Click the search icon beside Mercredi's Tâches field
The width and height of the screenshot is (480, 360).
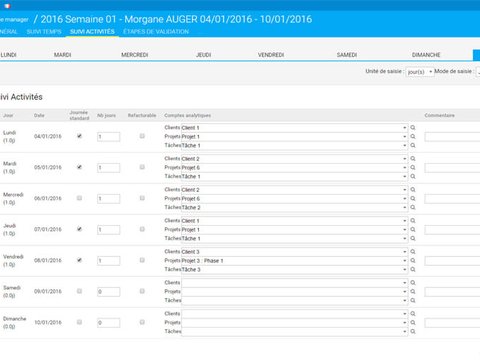pos(413,208)
